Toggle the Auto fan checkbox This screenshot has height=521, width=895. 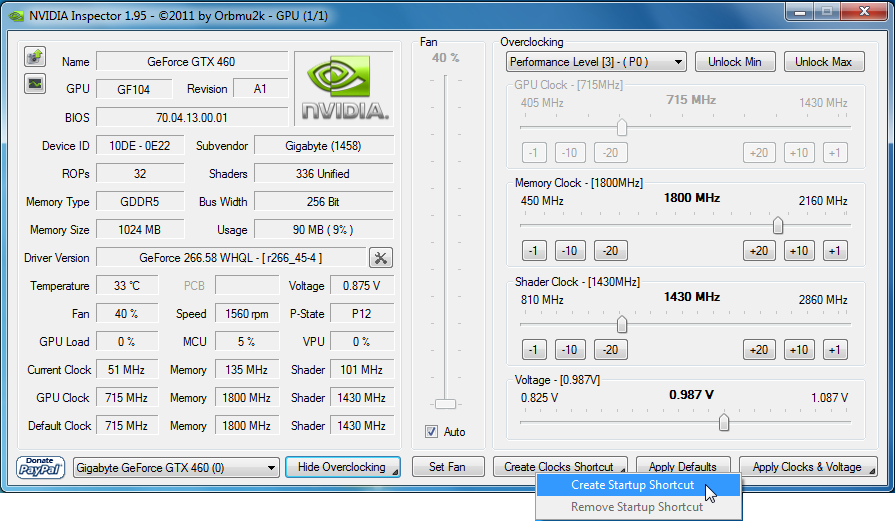click(x=432, y=432)
